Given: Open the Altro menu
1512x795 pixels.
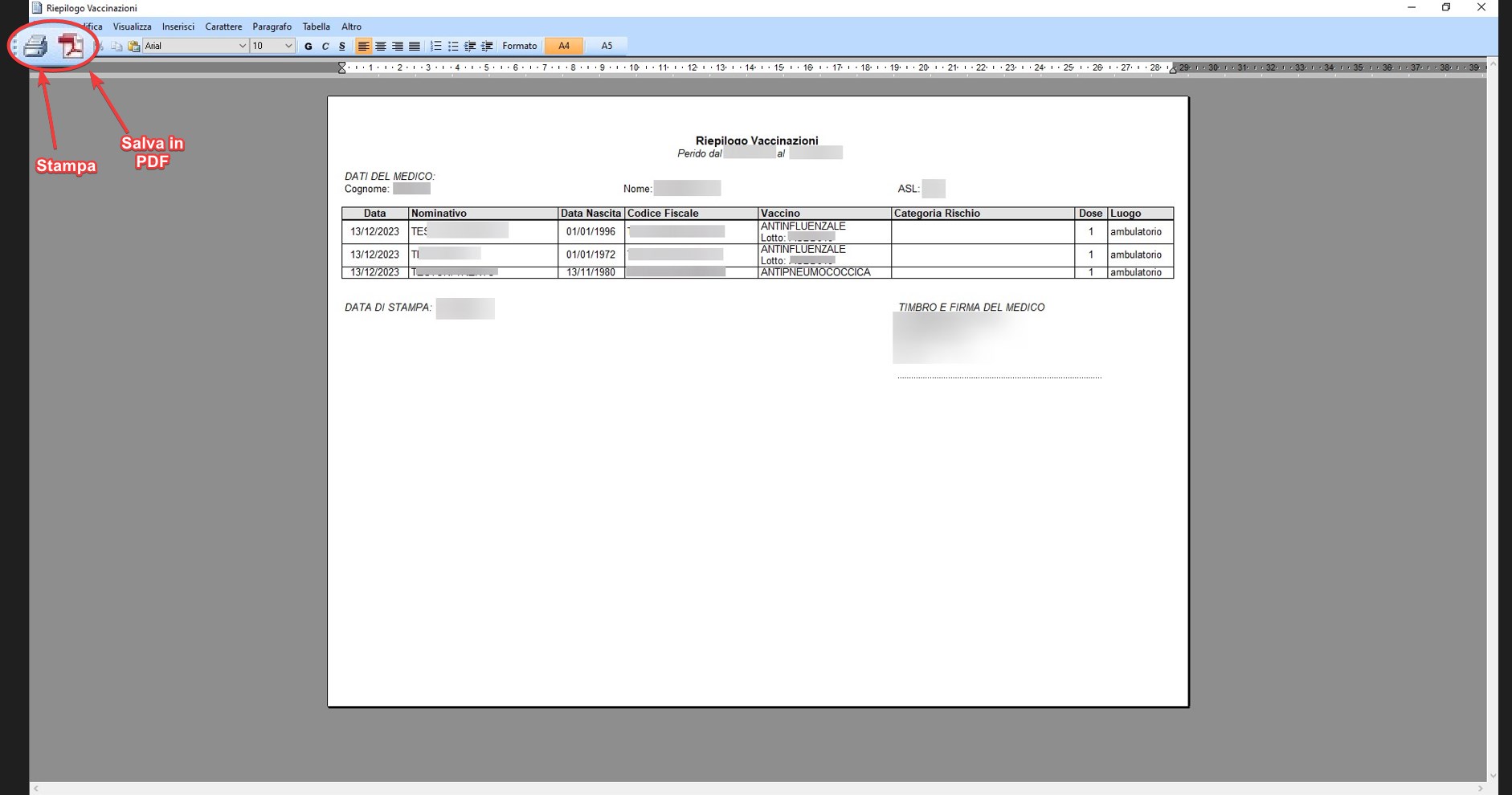Looking at the screenshot, I should pos(351,26).
